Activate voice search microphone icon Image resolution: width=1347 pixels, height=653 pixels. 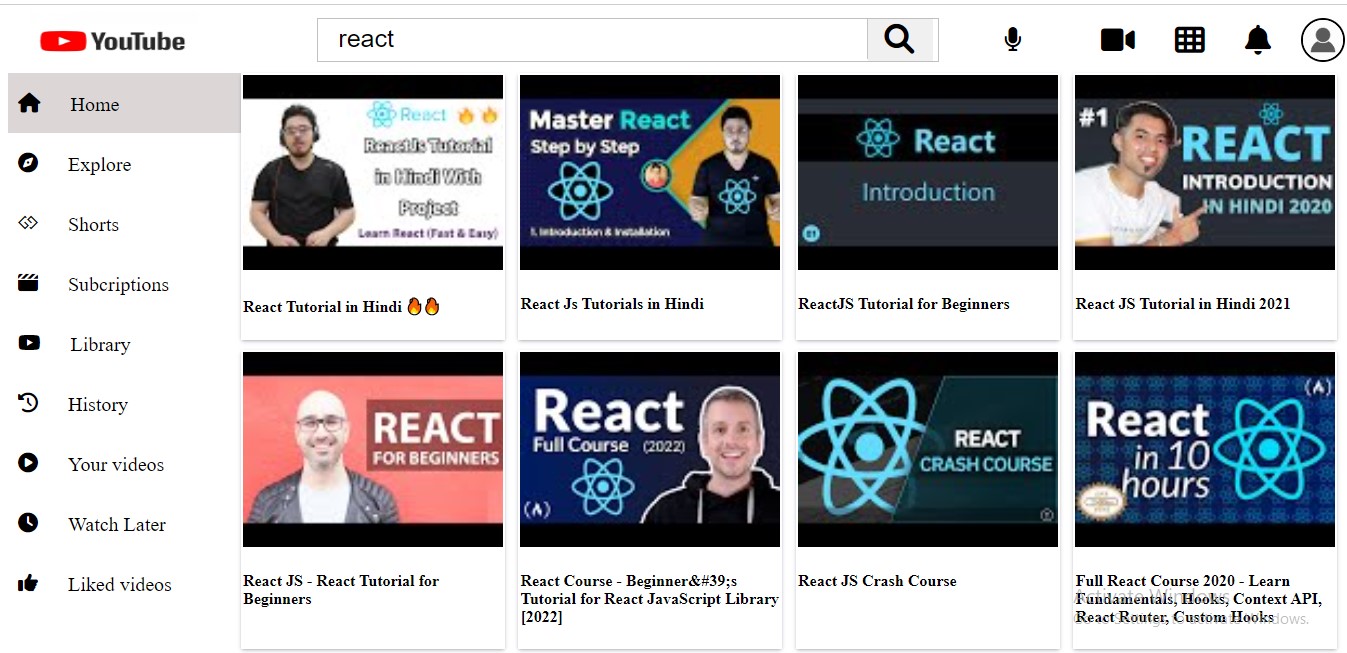point(1012,40)
